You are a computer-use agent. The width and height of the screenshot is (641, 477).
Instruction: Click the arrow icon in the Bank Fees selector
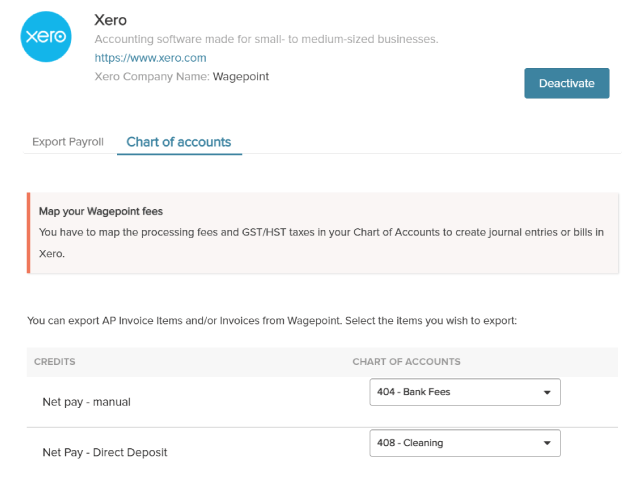click(x=547, y=392)
